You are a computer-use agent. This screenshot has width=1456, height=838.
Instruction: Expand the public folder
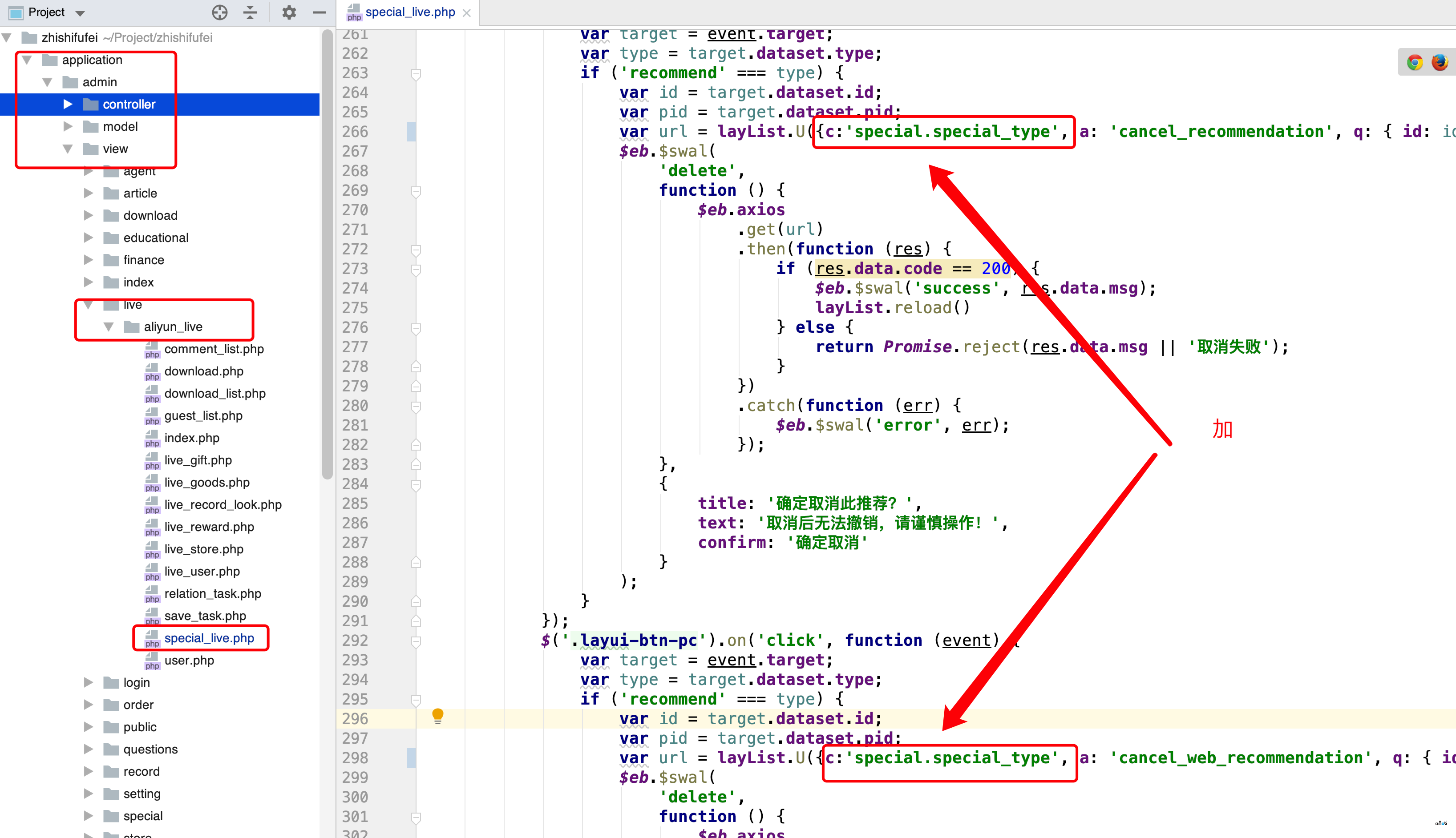coord(89,728)
